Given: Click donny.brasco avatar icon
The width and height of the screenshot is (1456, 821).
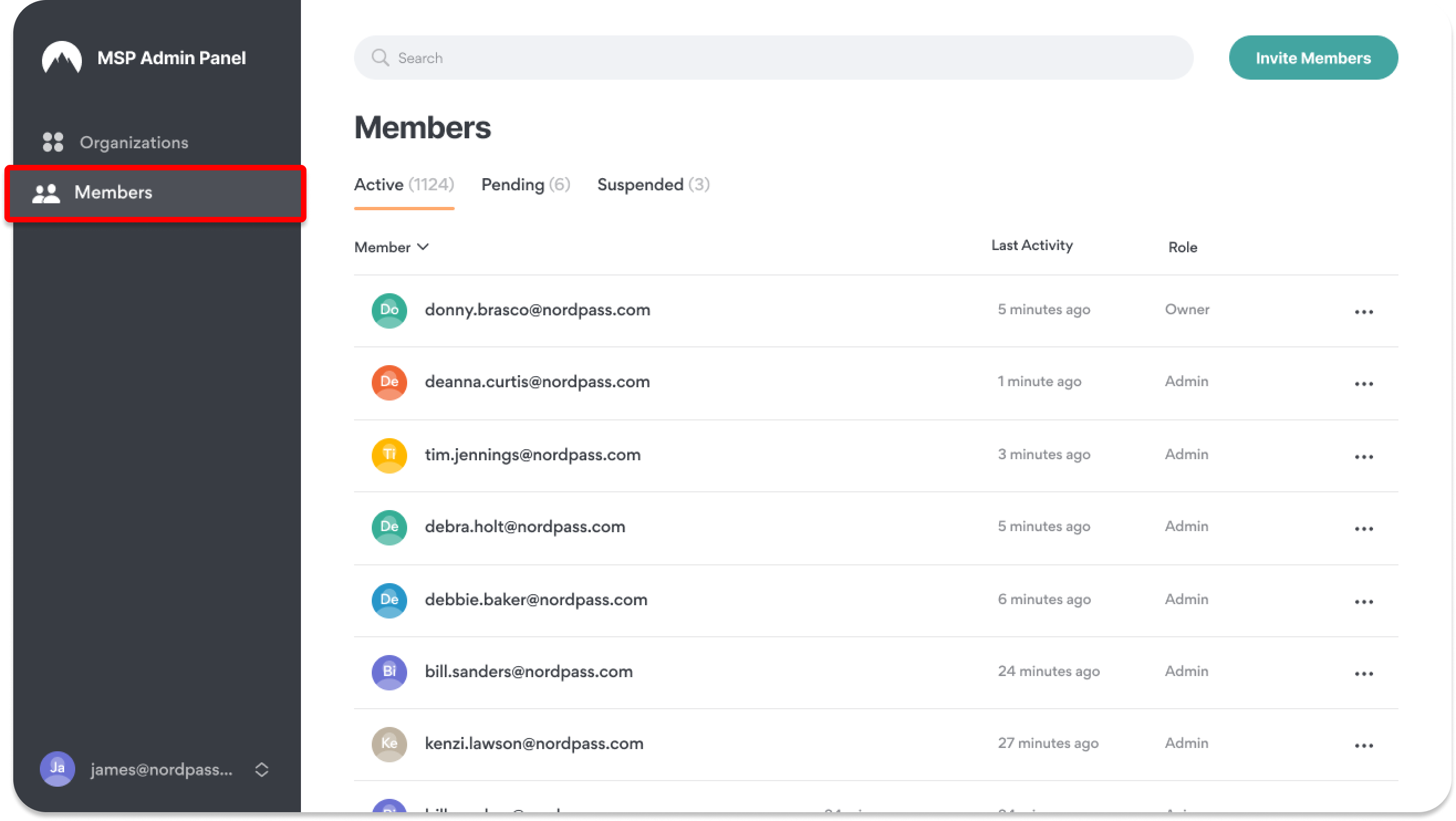Looking at the screenshot, I should coord(389,310).
